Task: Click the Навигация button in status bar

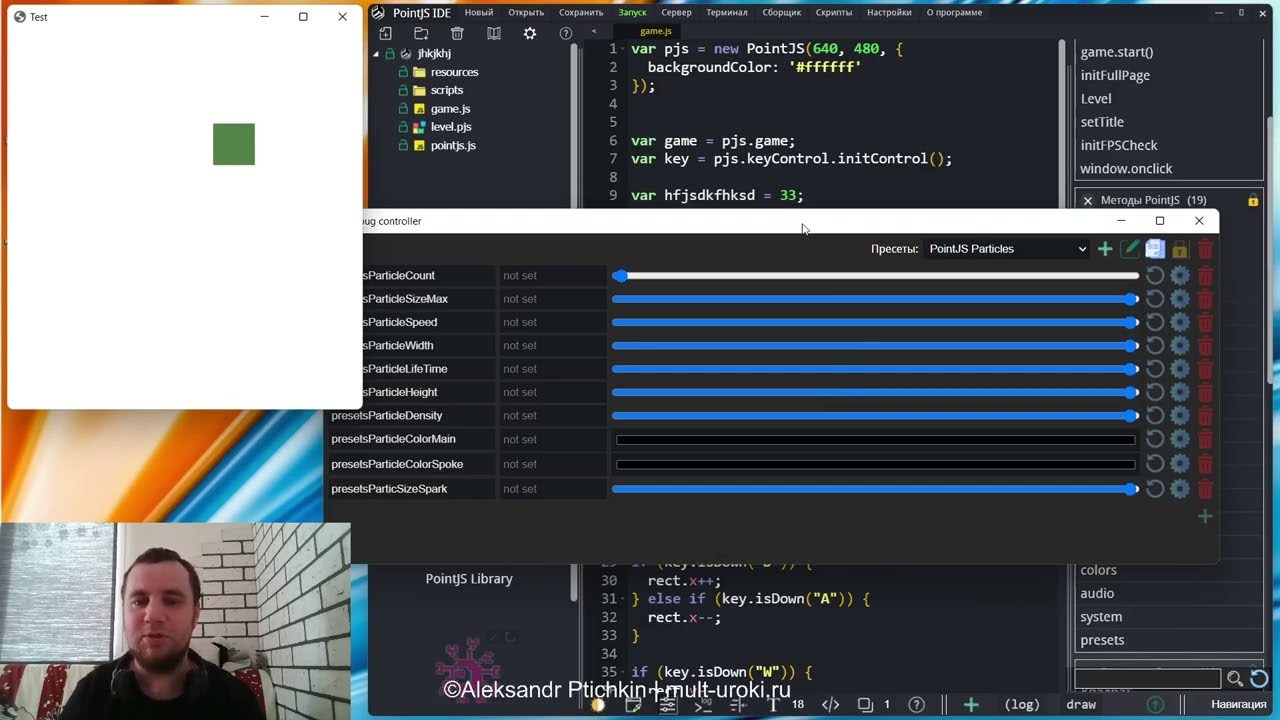Action: point(1238,705)
